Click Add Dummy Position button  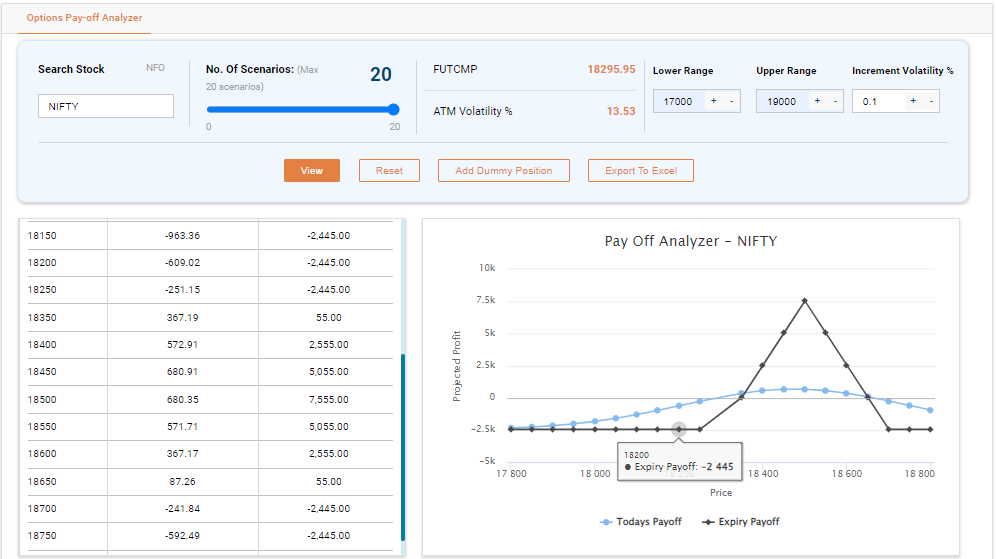point(503,171)
